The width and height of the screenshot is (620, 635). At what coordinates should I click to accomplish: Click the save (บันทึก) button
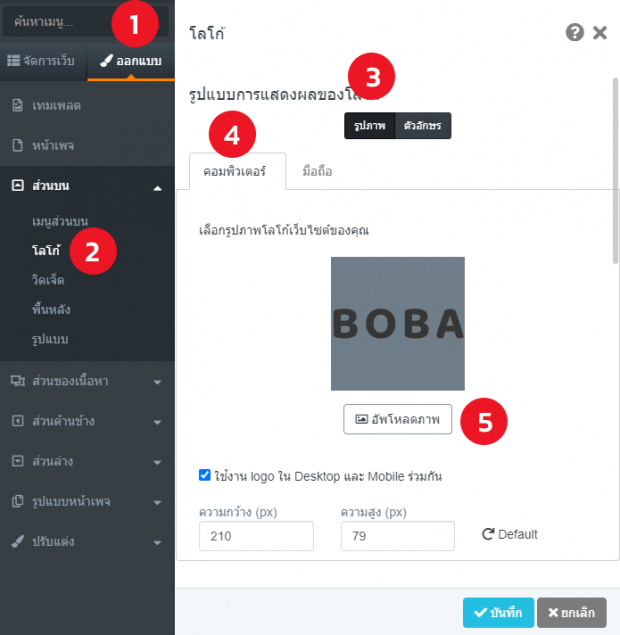(498, 612)
